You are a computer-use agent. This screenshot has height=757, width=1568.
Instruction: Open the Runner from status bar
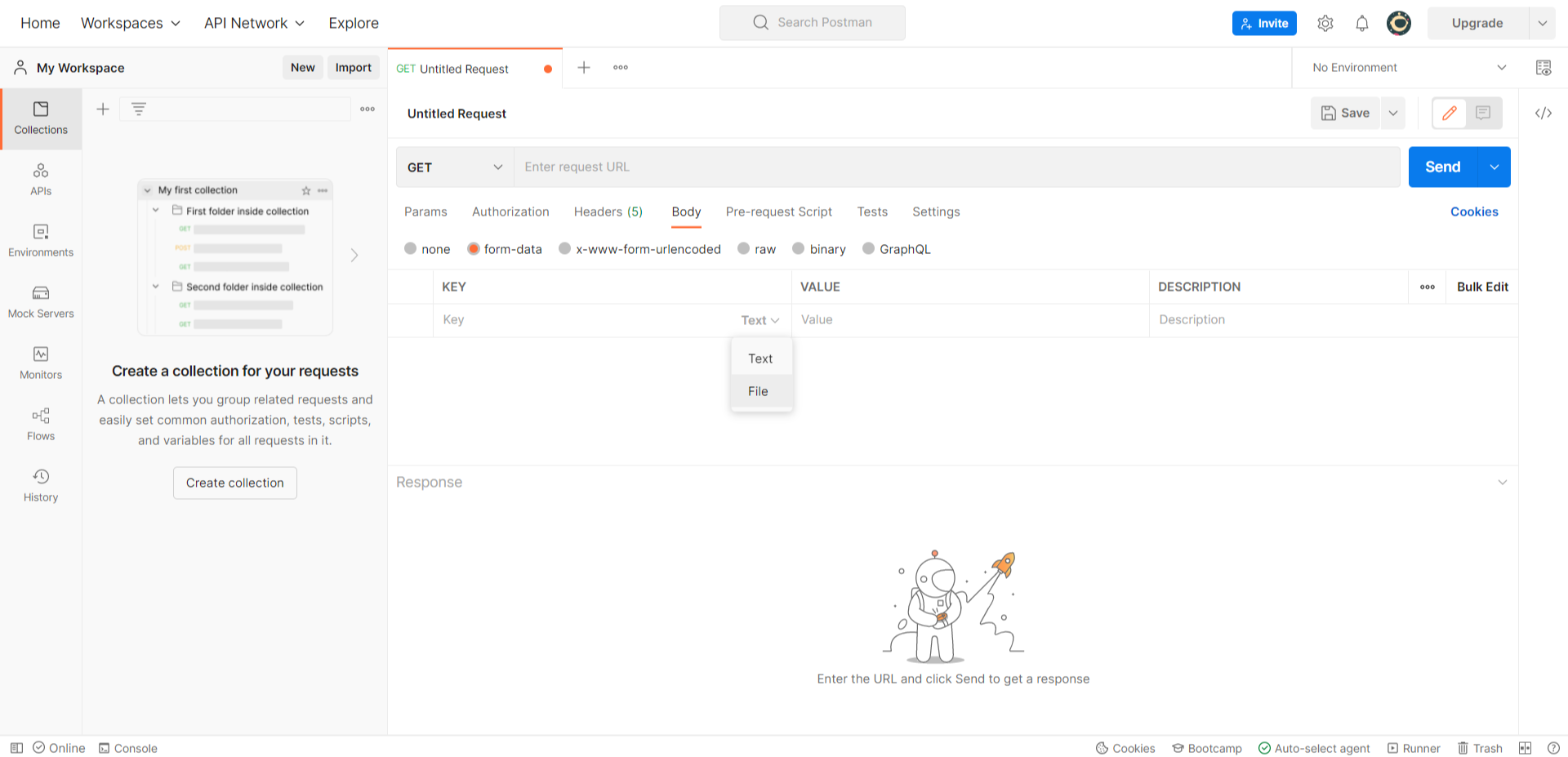point(1414,748)
